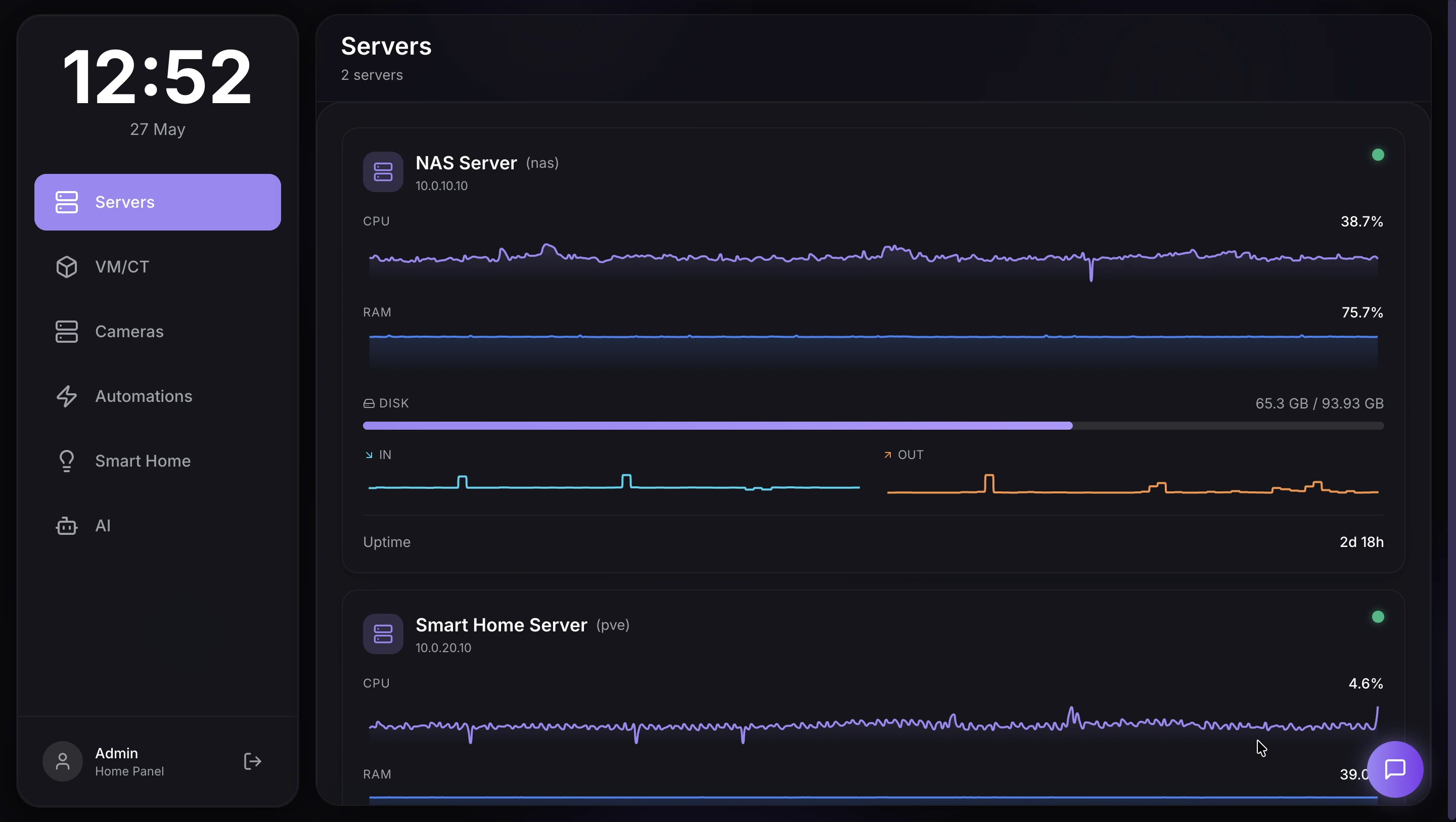The image size is (1456, 822).
Task: Open the VM/CT section
Action: tap(157, 267)
